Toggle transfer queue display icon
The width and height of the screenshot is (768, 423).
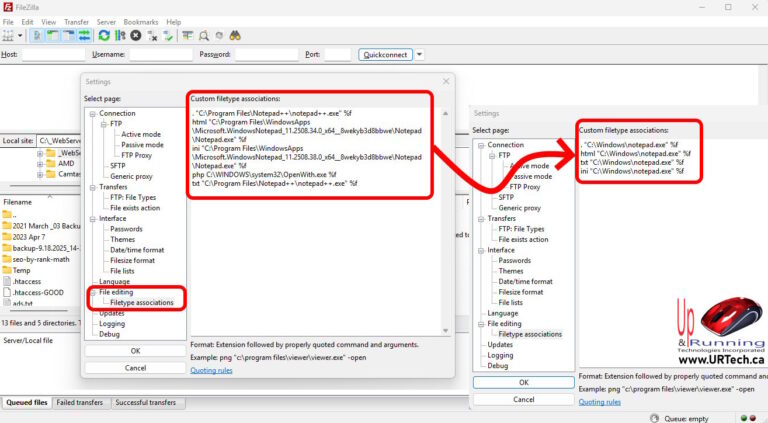(x=84, y=35)
